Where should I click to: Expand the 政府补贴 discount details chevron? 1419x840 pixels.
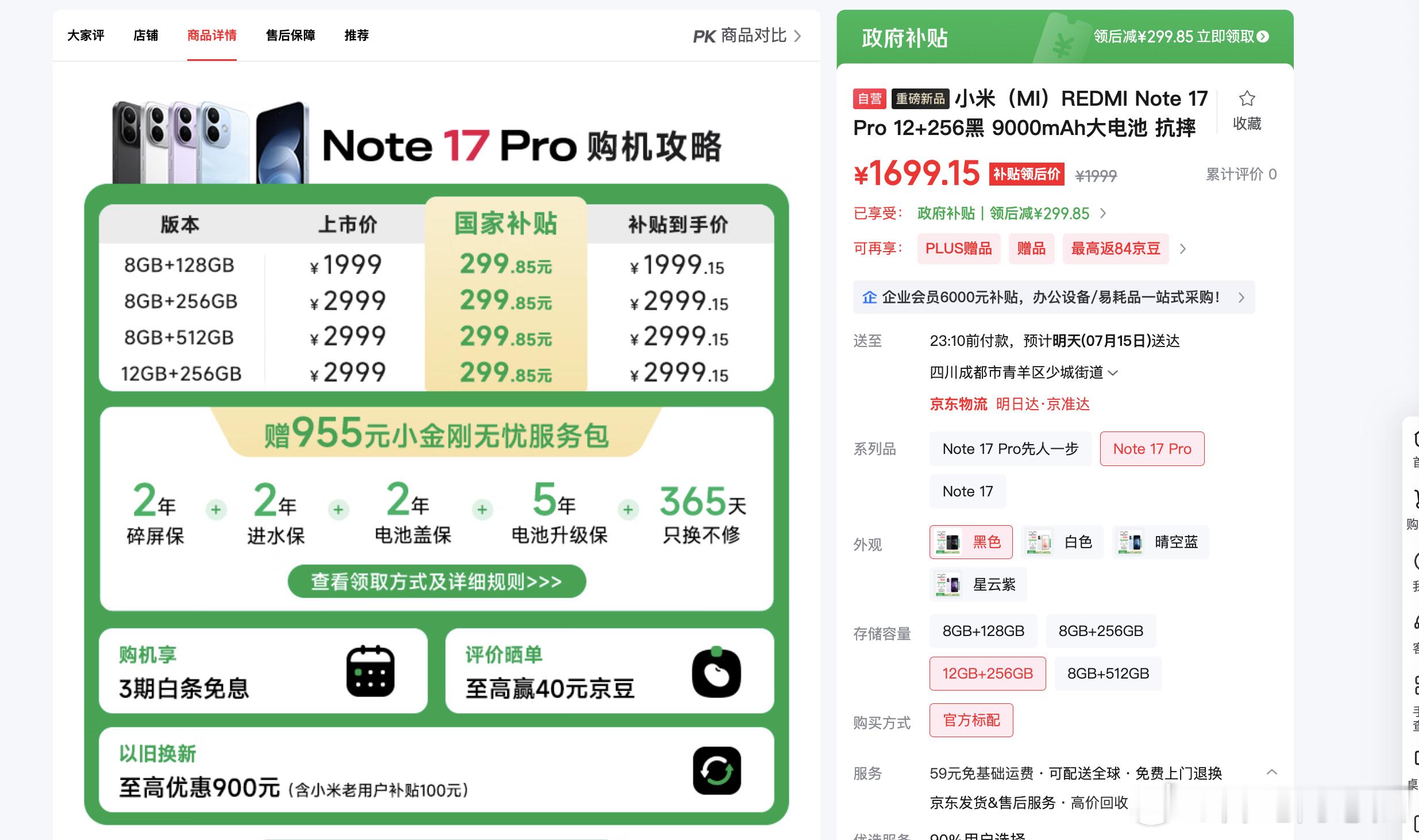(1103, 214)
